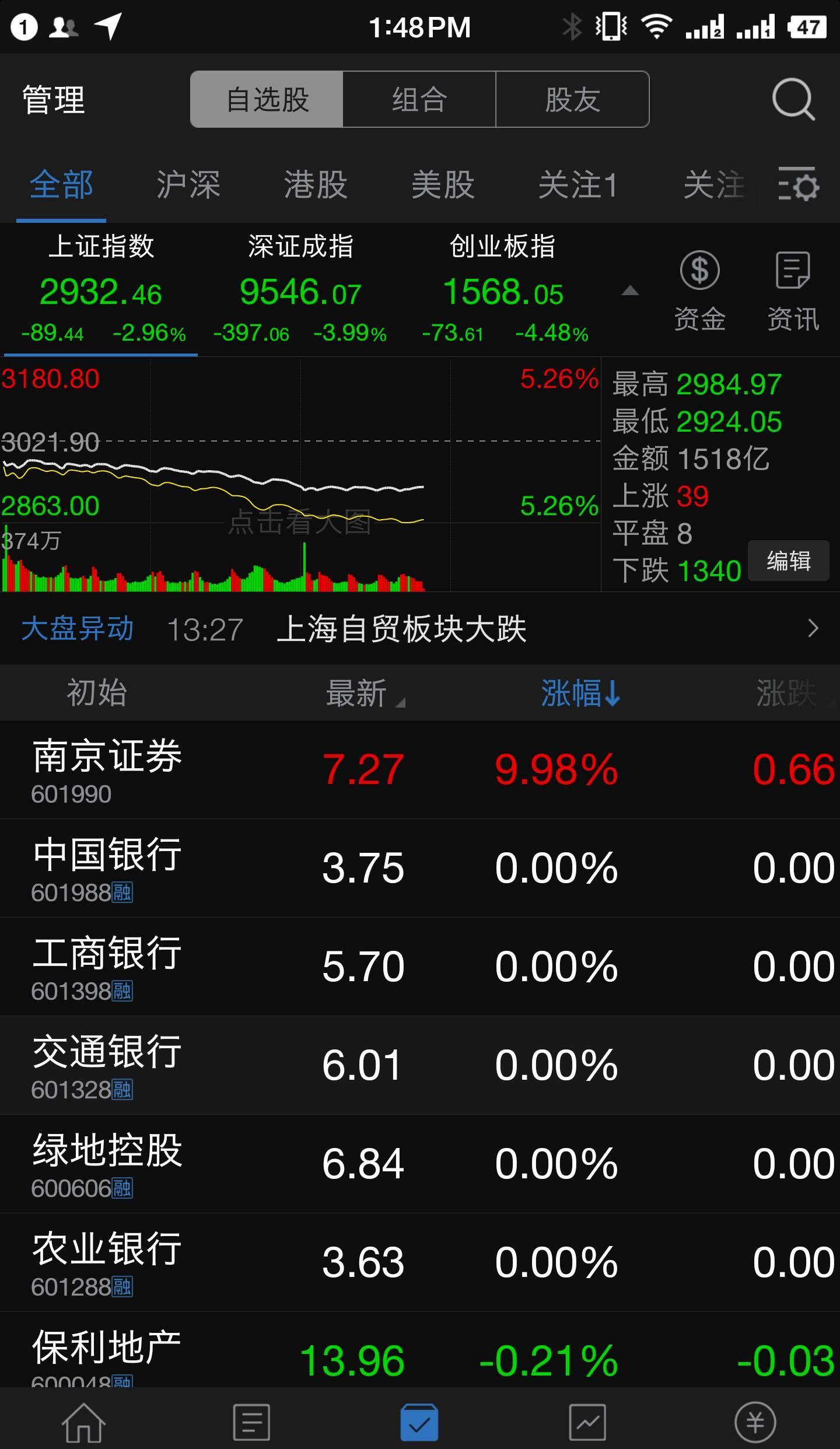Tap the 9.98% change of 南京证券
840x1449 pixels.
[x=556, y=769]
